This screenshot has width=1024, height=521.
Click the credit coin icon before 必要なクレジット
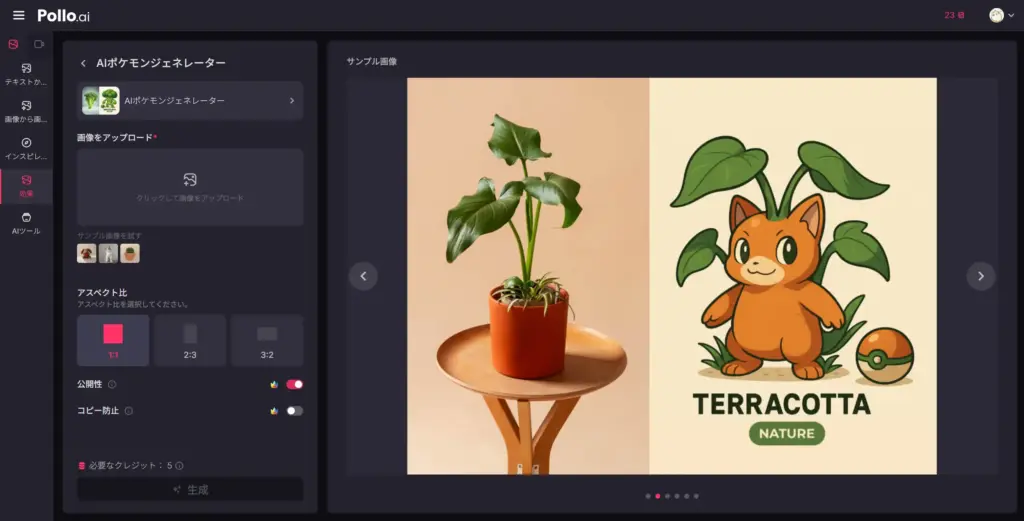pos(82,466)
